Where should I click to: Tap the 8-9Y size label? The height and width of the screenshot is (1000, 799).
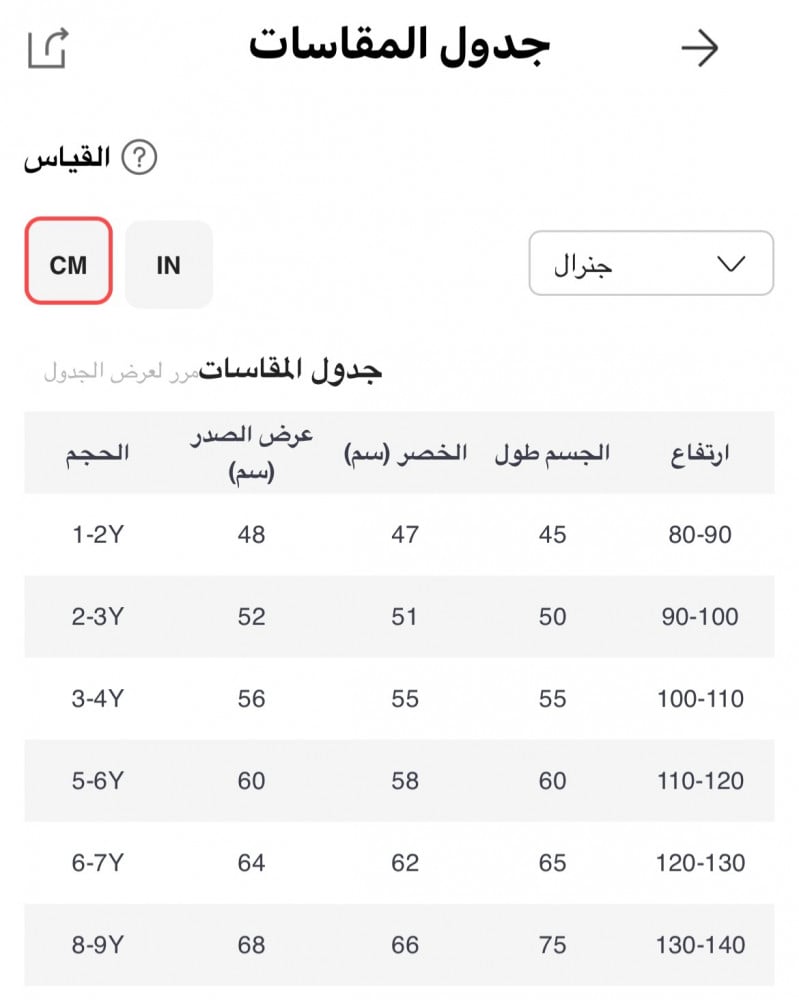(98, 945)
